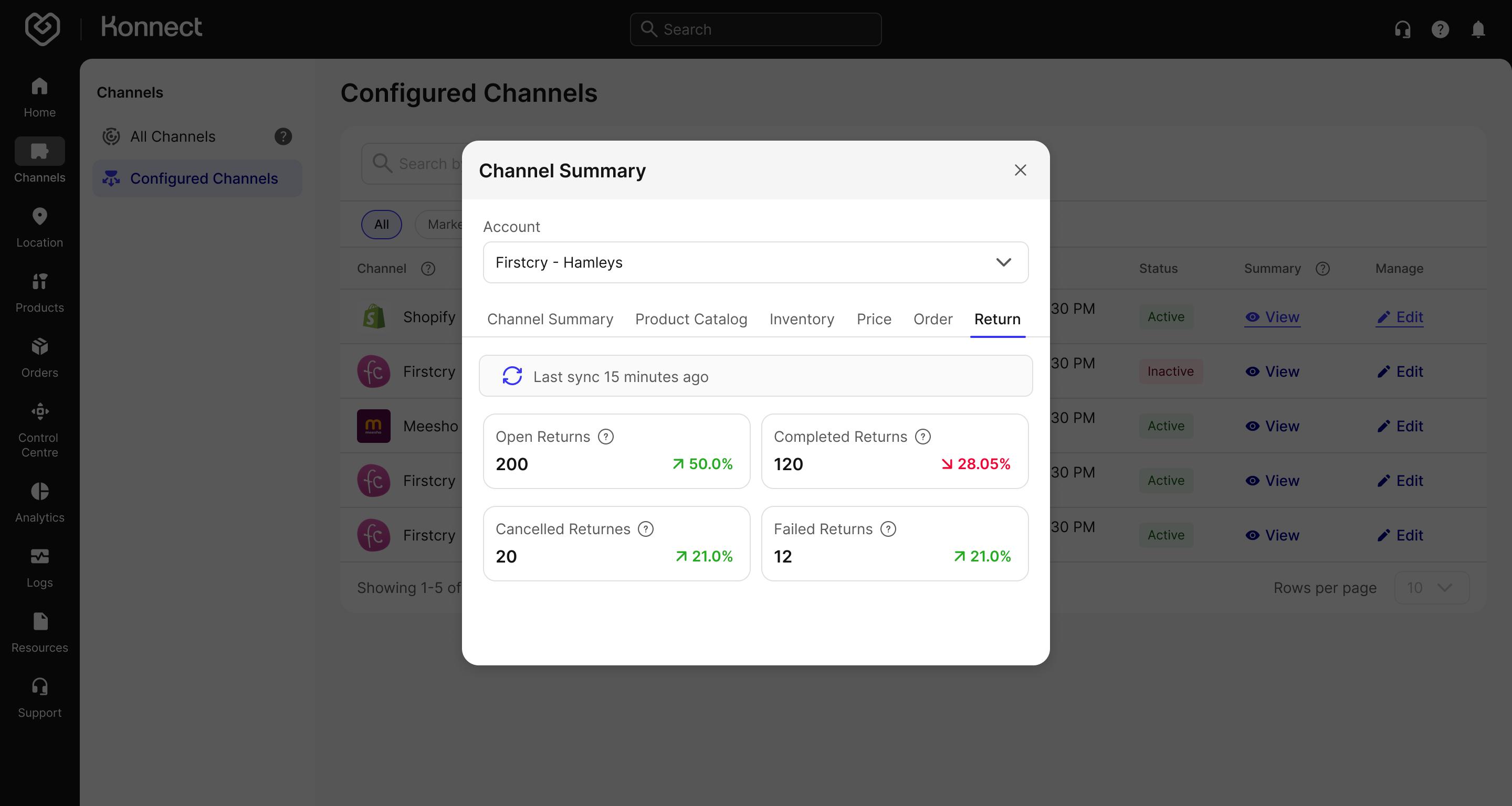Switch to the Order tab
1512x806 pixels.
[933, 319]
